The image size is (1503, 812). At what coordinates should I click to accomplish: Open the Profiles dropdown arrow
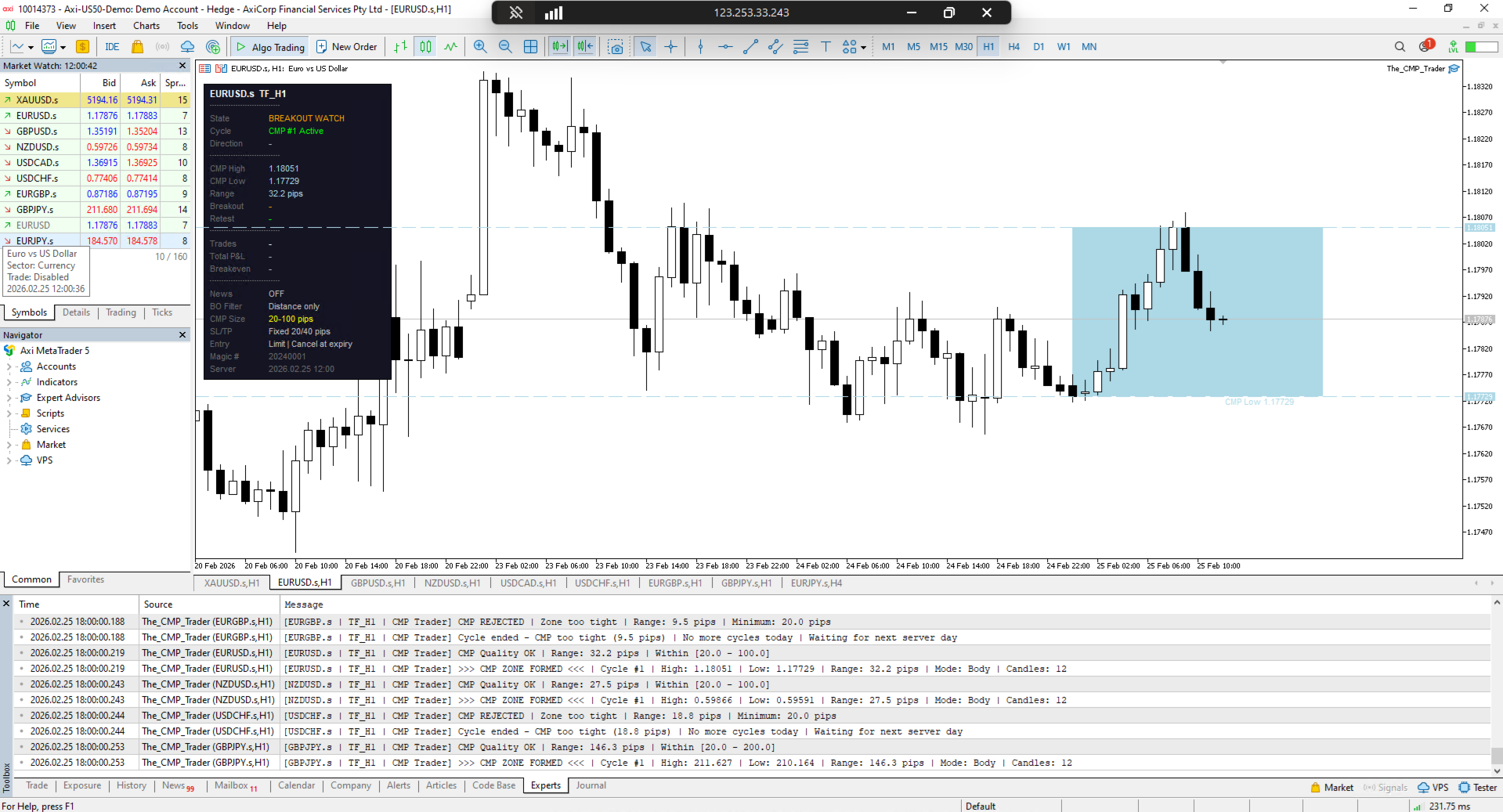click(x=63, y=48)
